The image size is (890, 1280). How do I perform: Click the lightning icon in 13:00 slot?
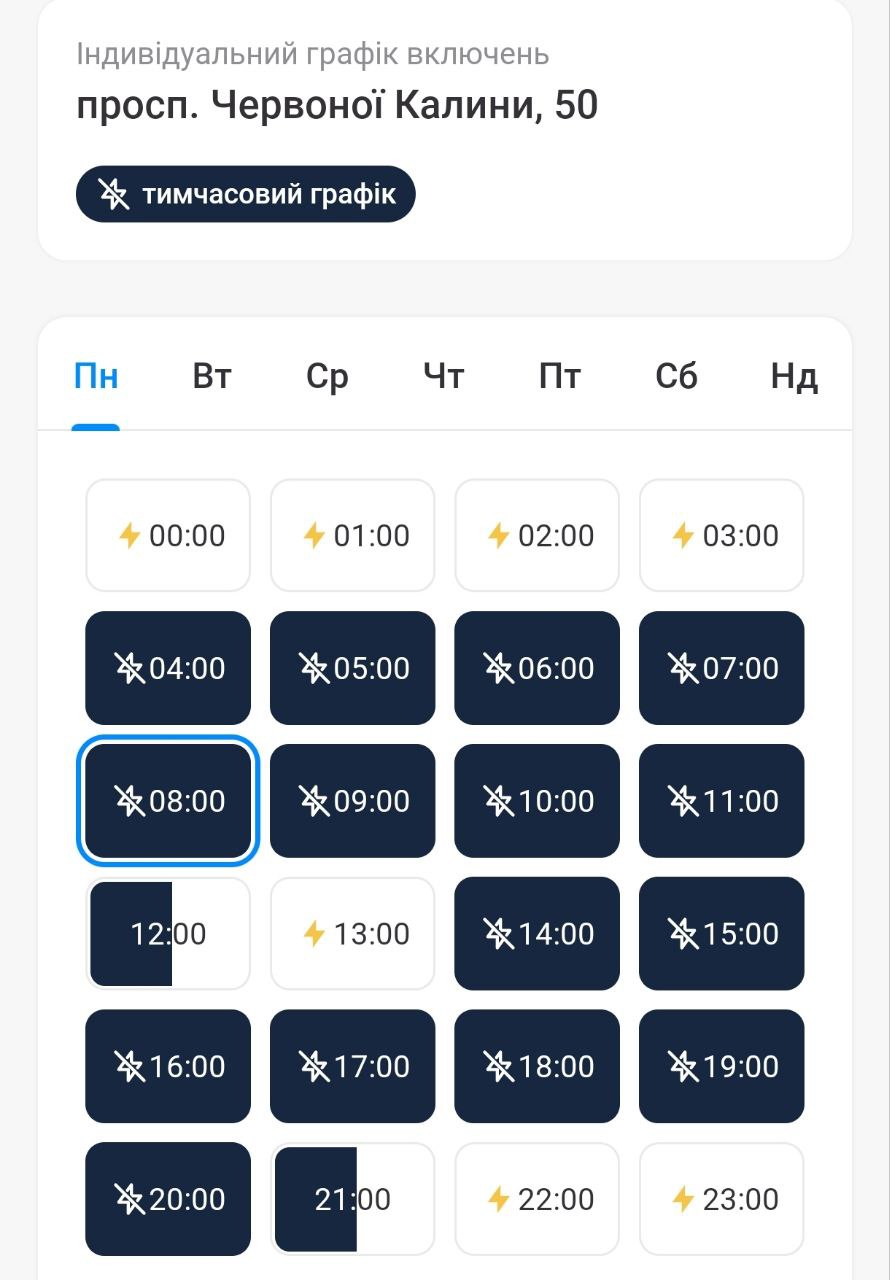pos(315,934)
